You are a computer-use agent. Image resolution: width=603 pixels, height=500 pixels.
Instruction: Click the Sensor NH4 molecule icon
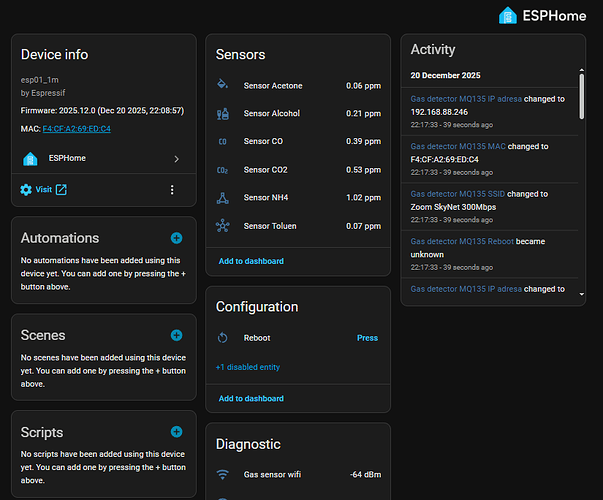coord(222,198)
